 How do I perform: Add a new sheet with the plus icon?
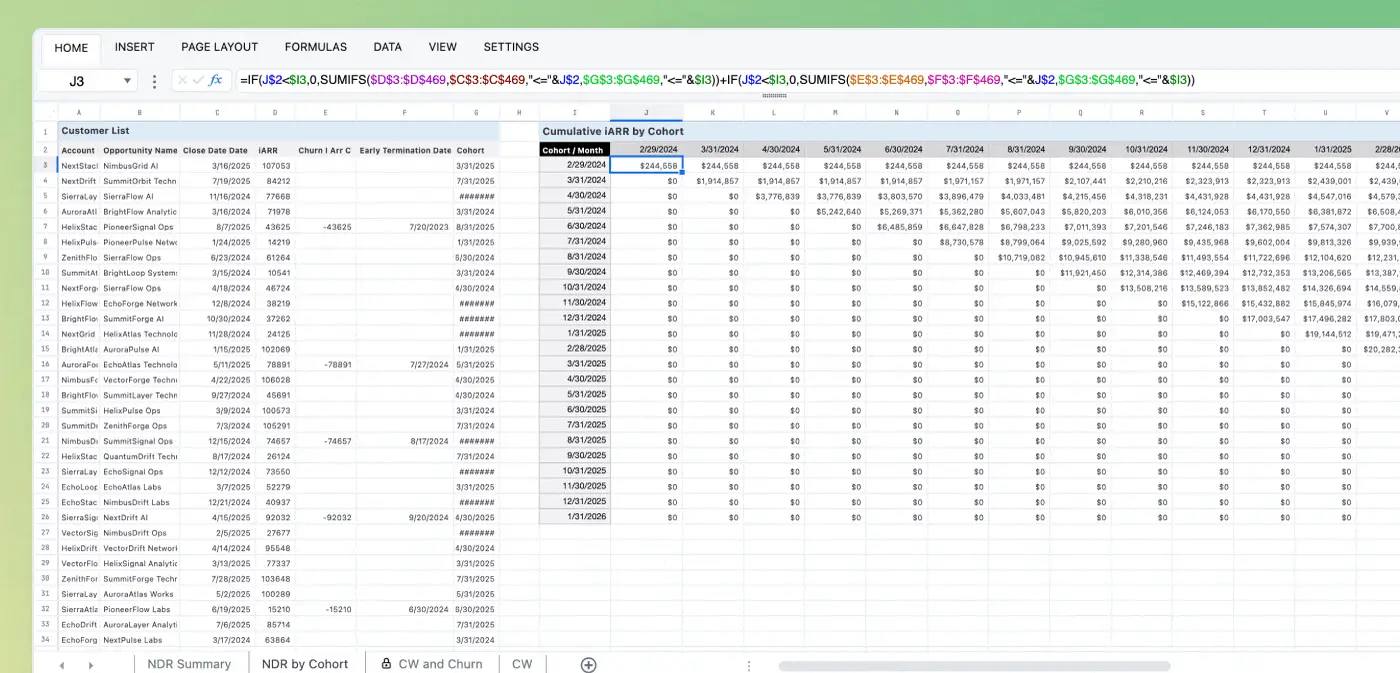click(588, 664)
